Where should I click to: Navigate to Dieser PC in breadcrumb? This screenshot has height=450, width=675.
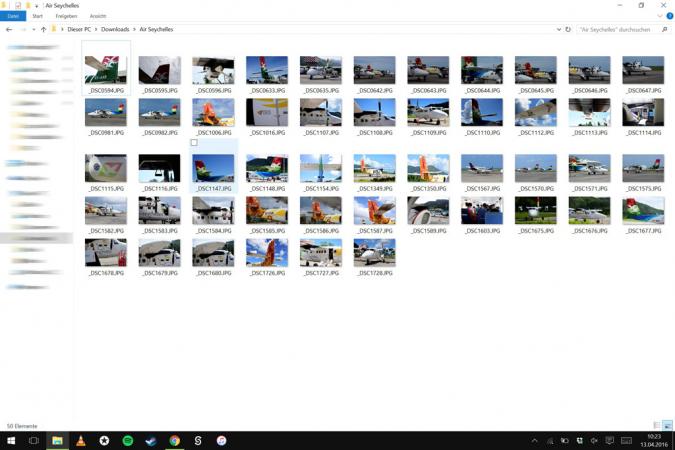click(79, 30)
